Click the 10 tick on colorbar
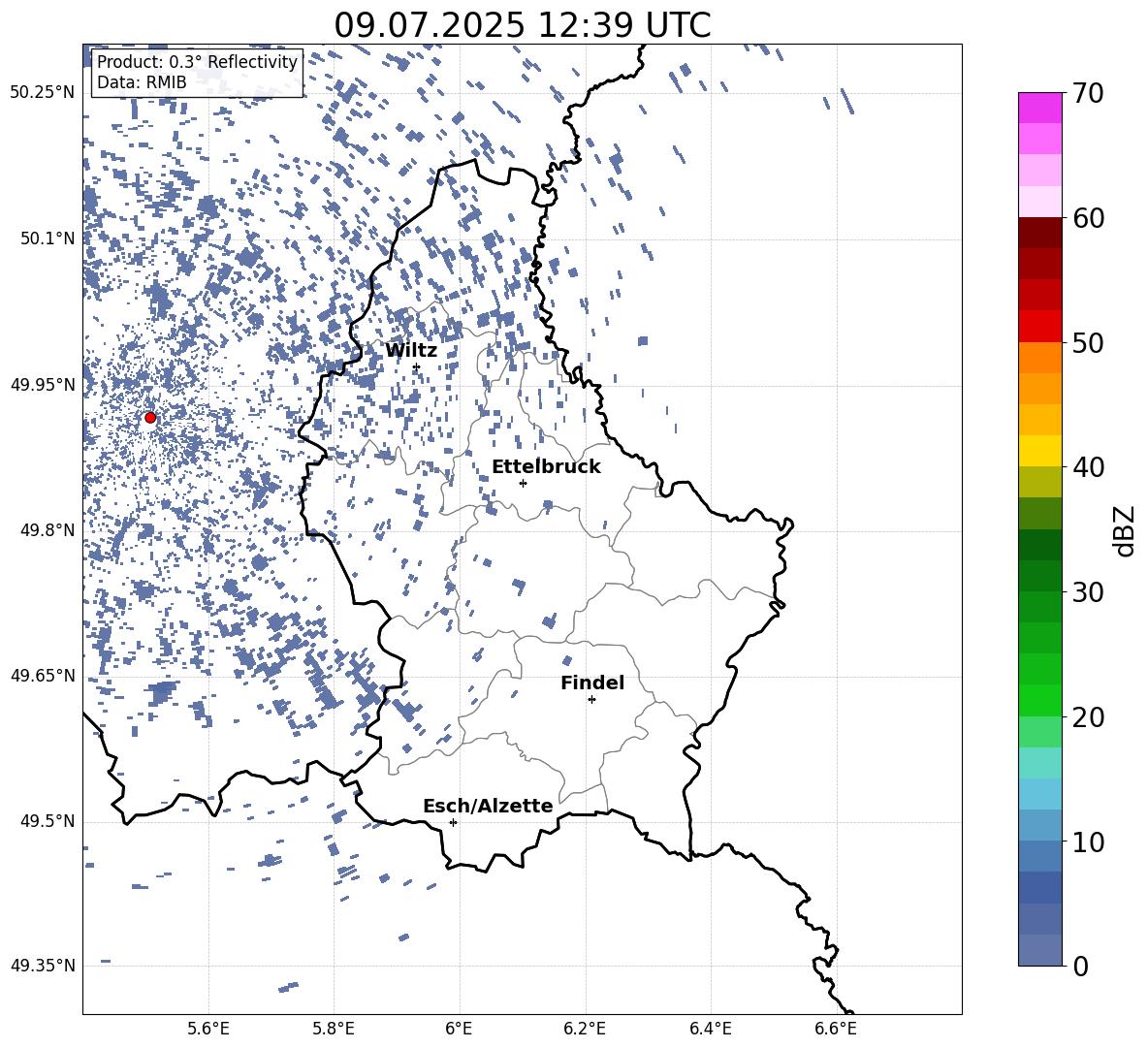 1088,842
